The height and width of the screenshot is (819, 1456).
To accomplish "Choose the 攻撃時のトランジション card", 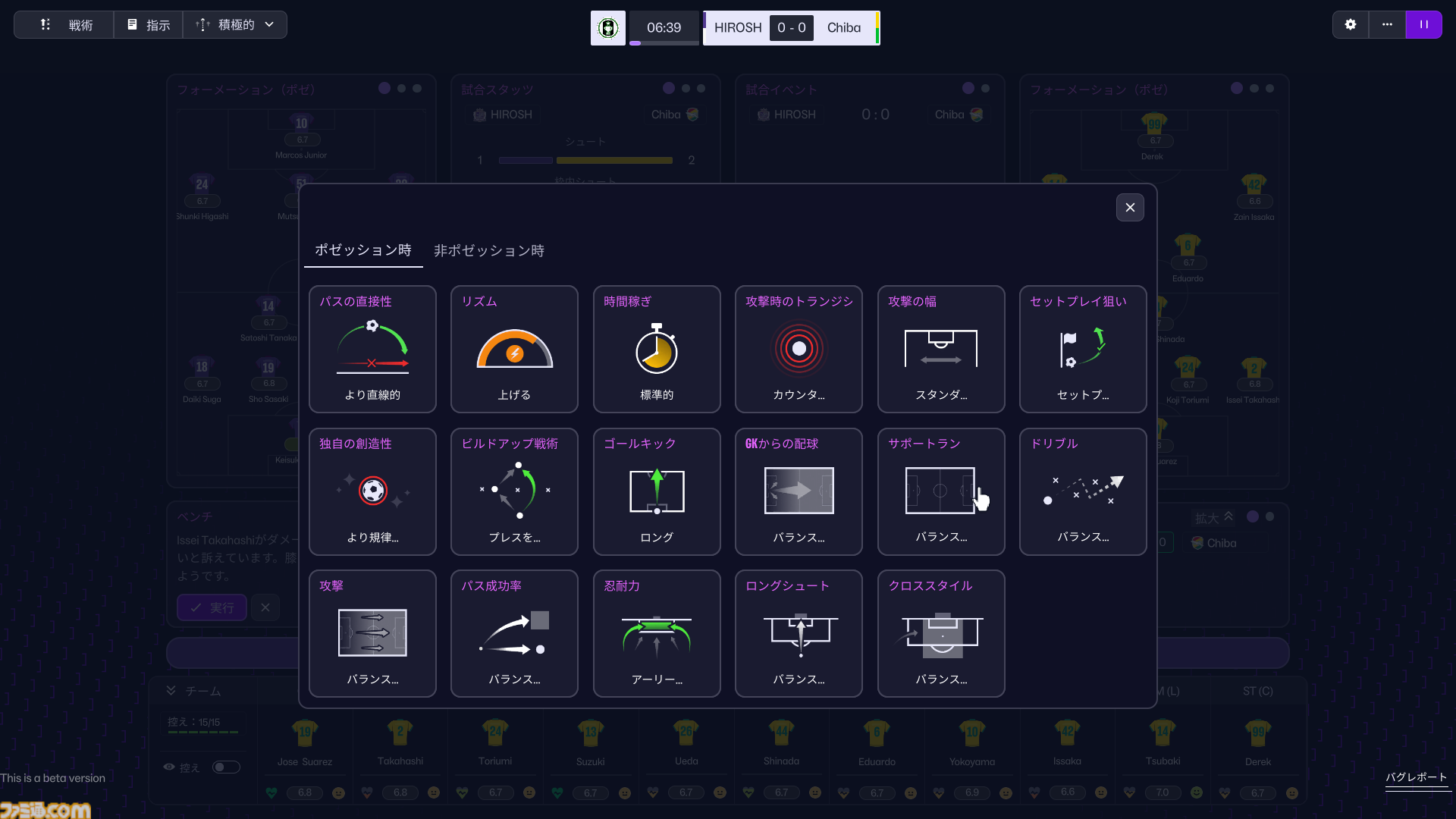I will coord(799,349).
